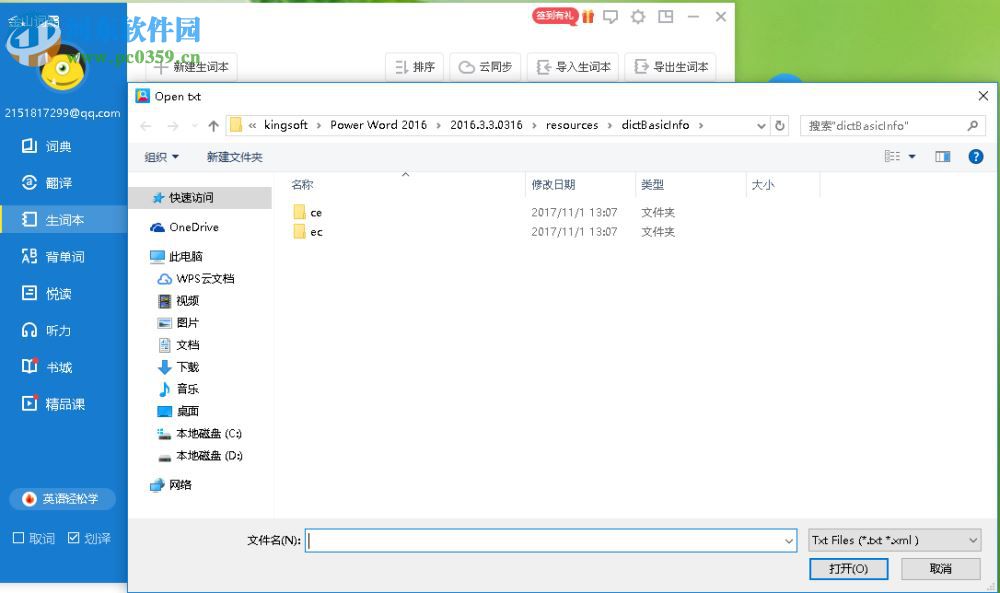Open the 组织 organize dropdown
This screenshot has width=1000, height=593.
pyautogui.click(x=161, y=157)
